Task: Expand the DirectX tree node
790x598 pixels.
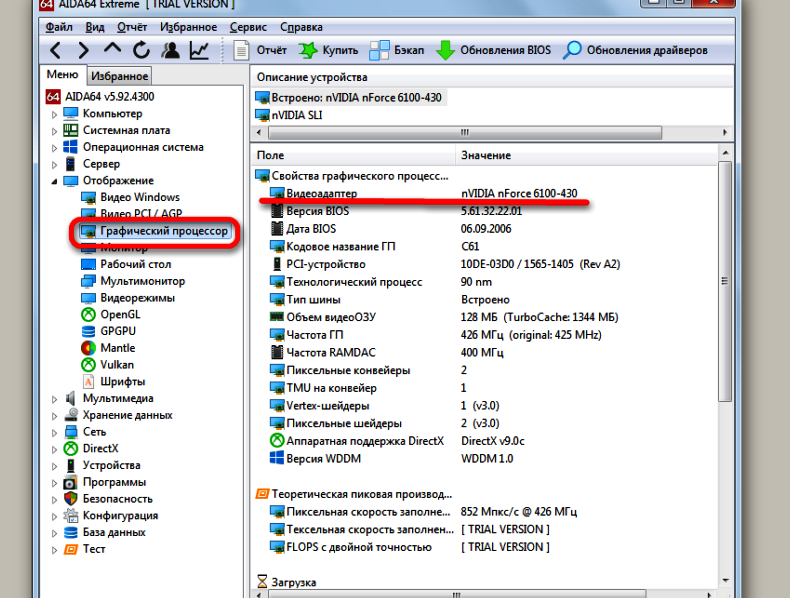Action: (54, 449)
